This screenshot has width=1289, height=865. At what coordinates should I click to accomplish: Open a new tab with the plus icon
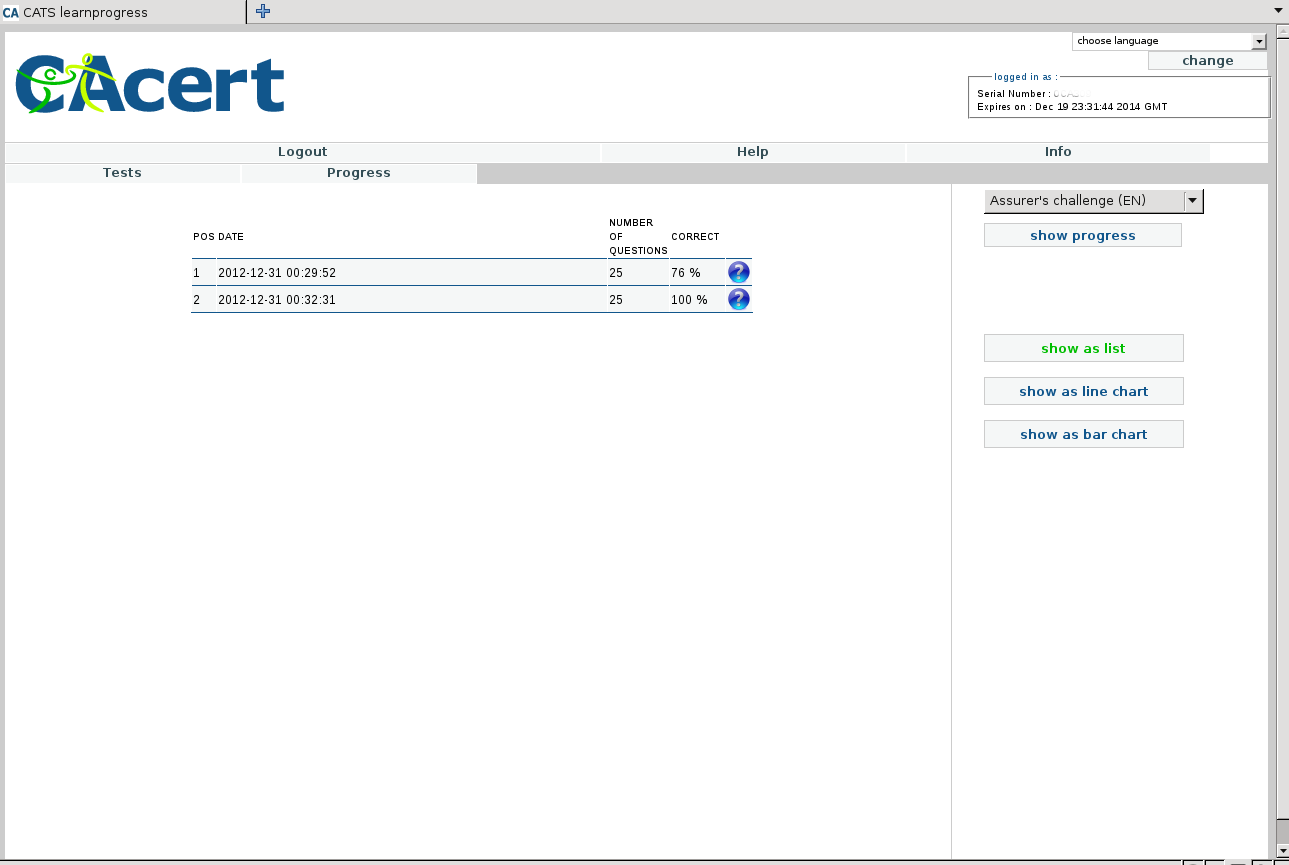pos(263,12)
